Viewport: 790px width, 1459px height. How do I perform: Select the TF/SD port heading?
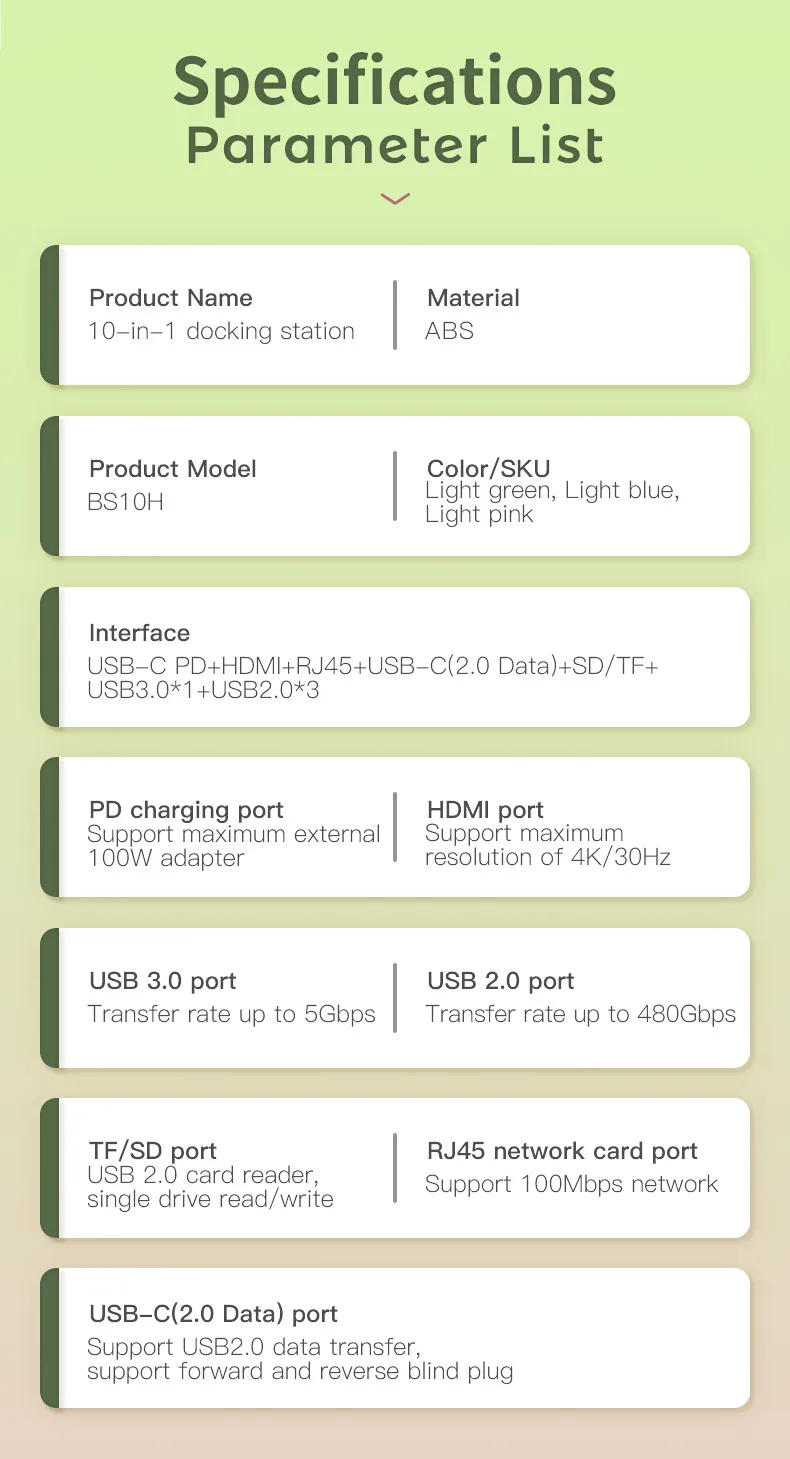tap(153, 1151)
